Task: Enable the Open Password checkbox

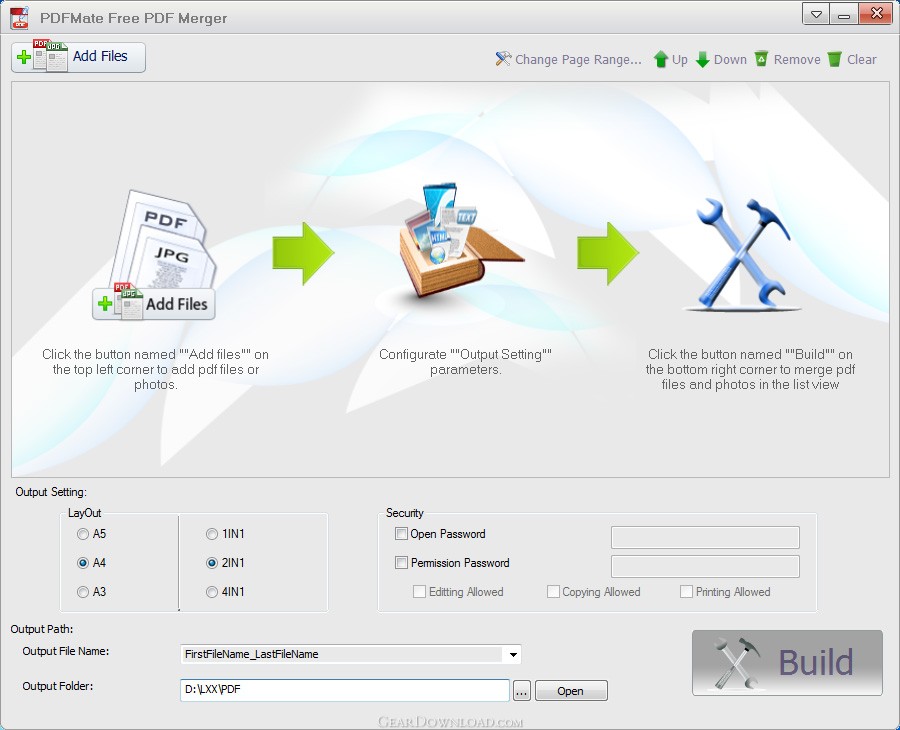Action: 401,534
